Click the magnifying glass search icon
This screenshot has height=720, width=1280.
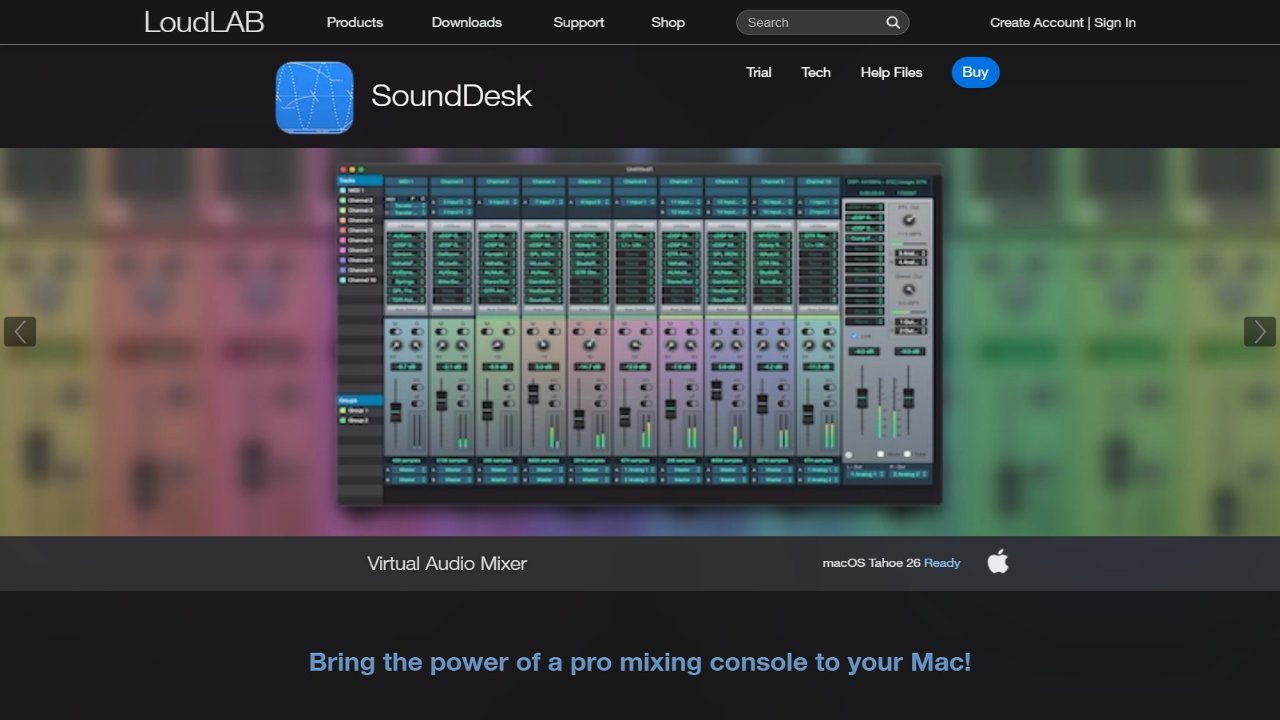pyautogui.click(x=893, y=22)
